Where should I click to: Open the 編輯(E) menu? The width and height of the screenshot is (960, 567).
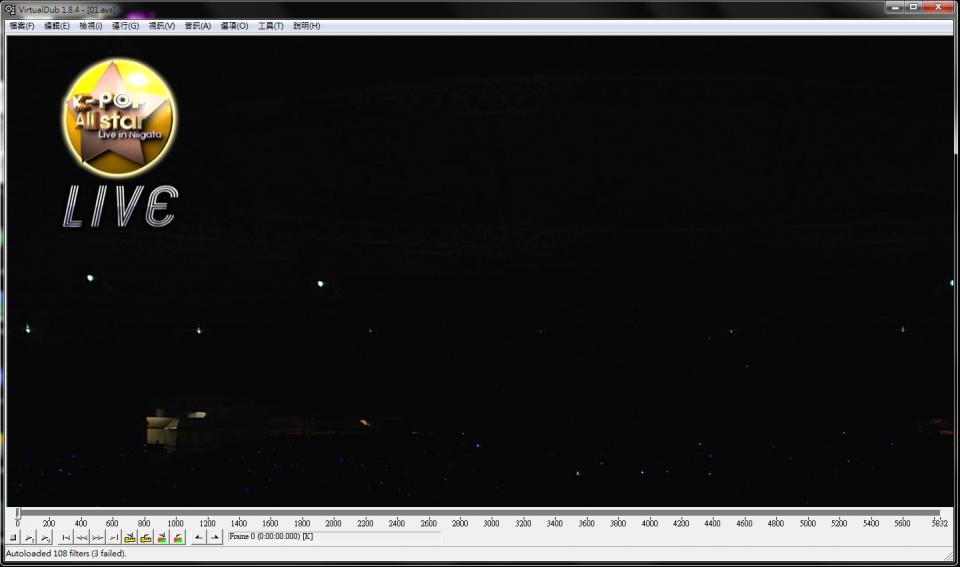56,26
